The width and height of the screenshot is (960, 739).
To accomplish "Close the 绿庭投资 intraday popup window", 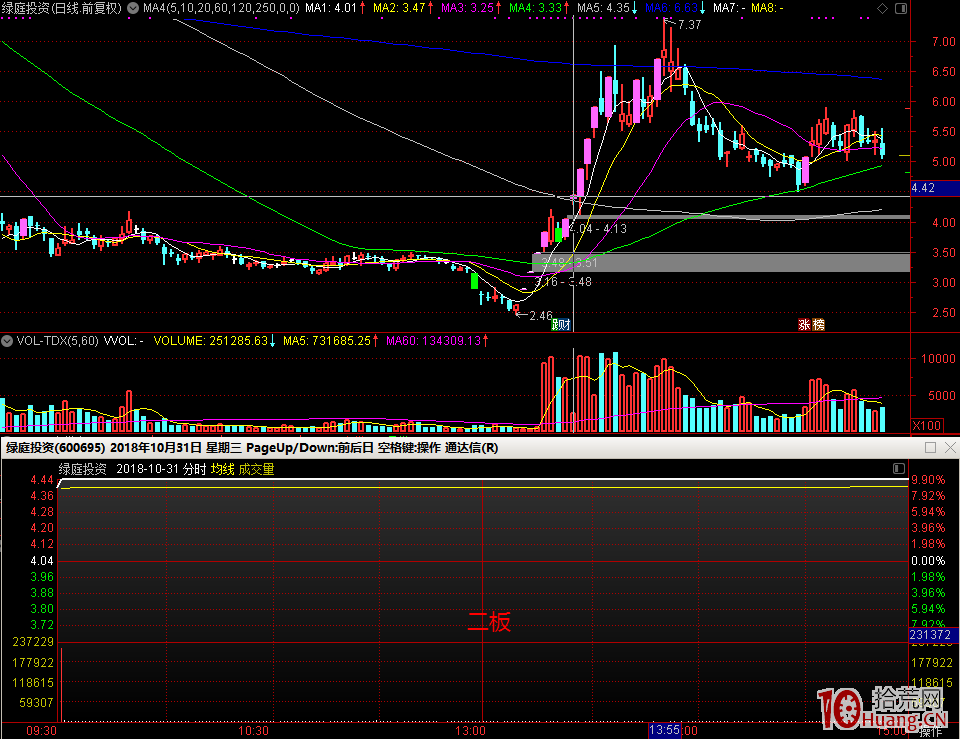I will tap(949, 448).
